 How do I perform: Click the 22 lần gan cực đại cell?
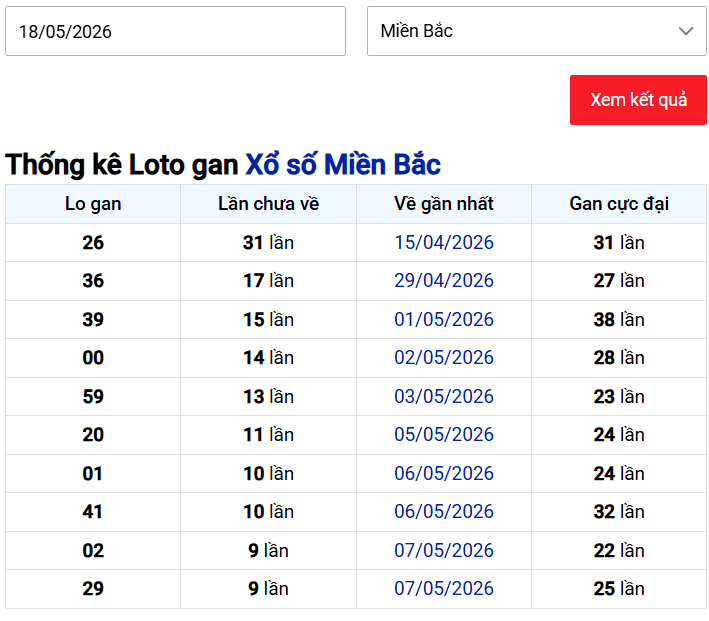619,550
